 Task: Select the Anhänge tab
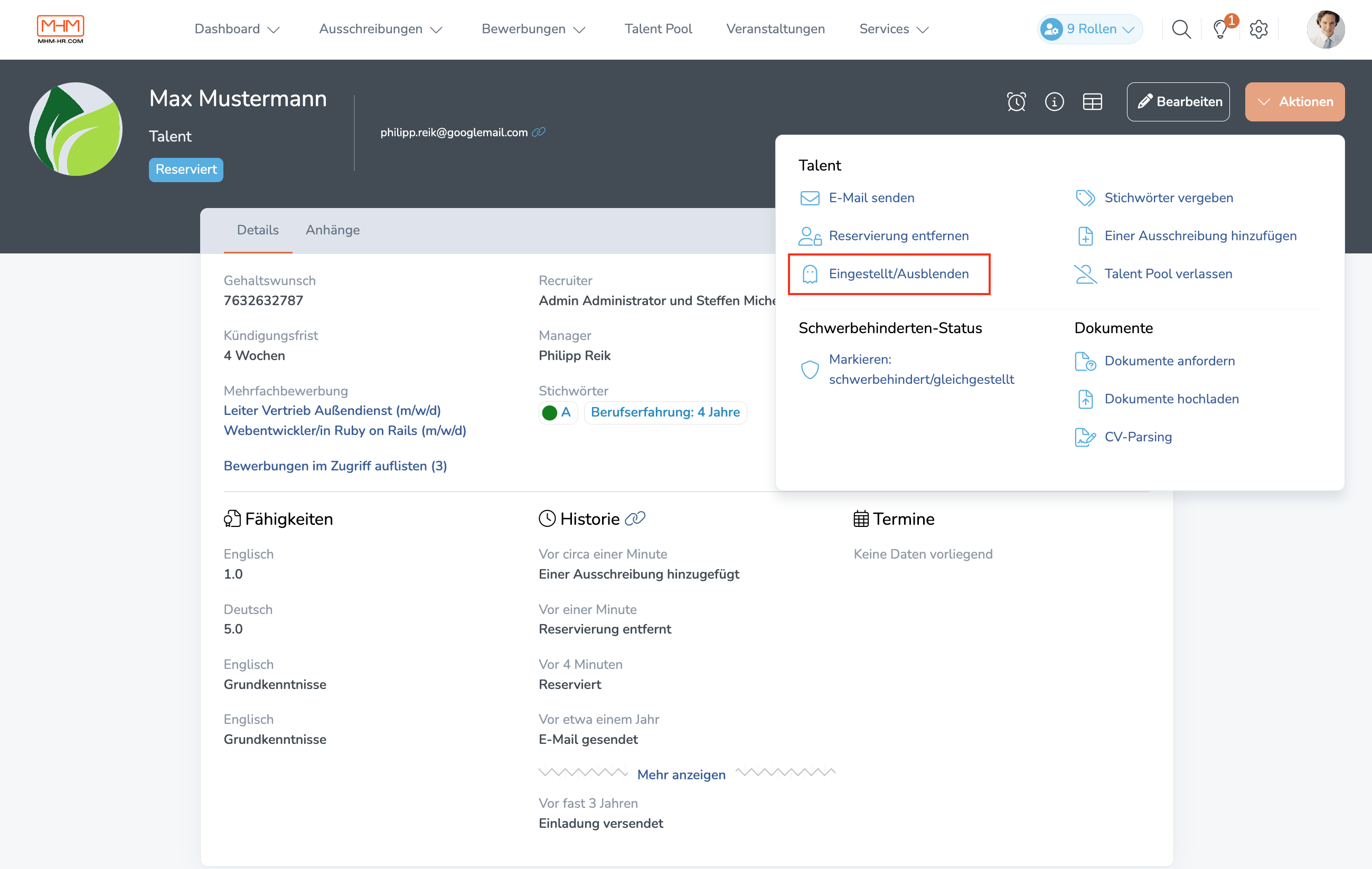pos(332,230)
